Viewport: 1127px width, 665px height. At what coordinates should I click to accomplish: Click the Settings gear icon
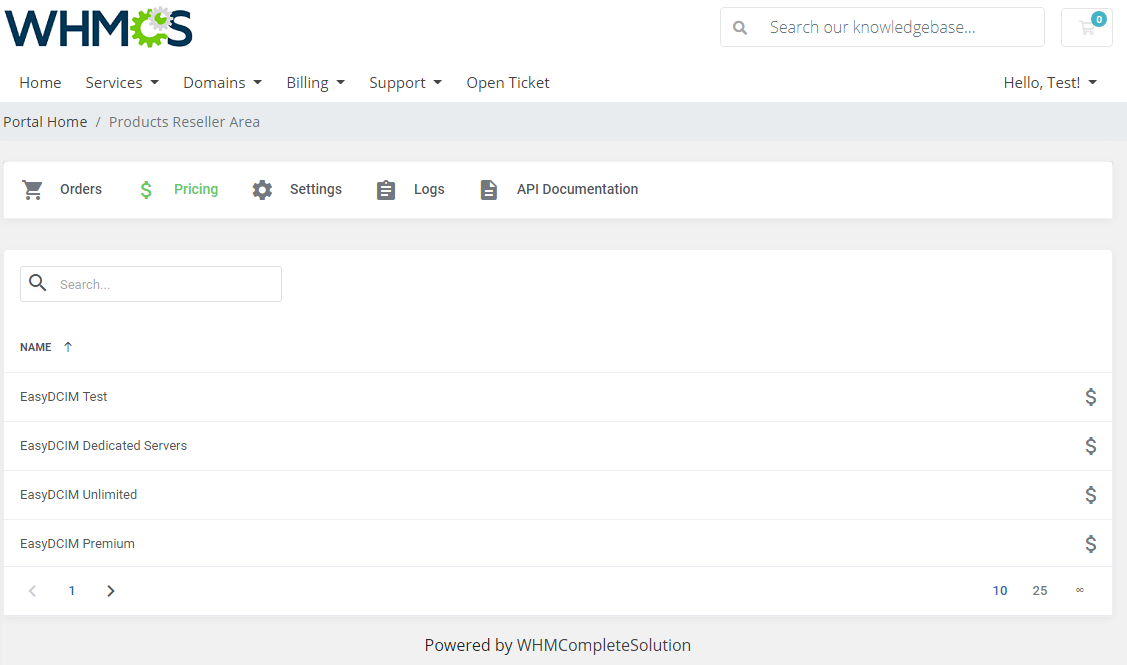tap(262, 190)
